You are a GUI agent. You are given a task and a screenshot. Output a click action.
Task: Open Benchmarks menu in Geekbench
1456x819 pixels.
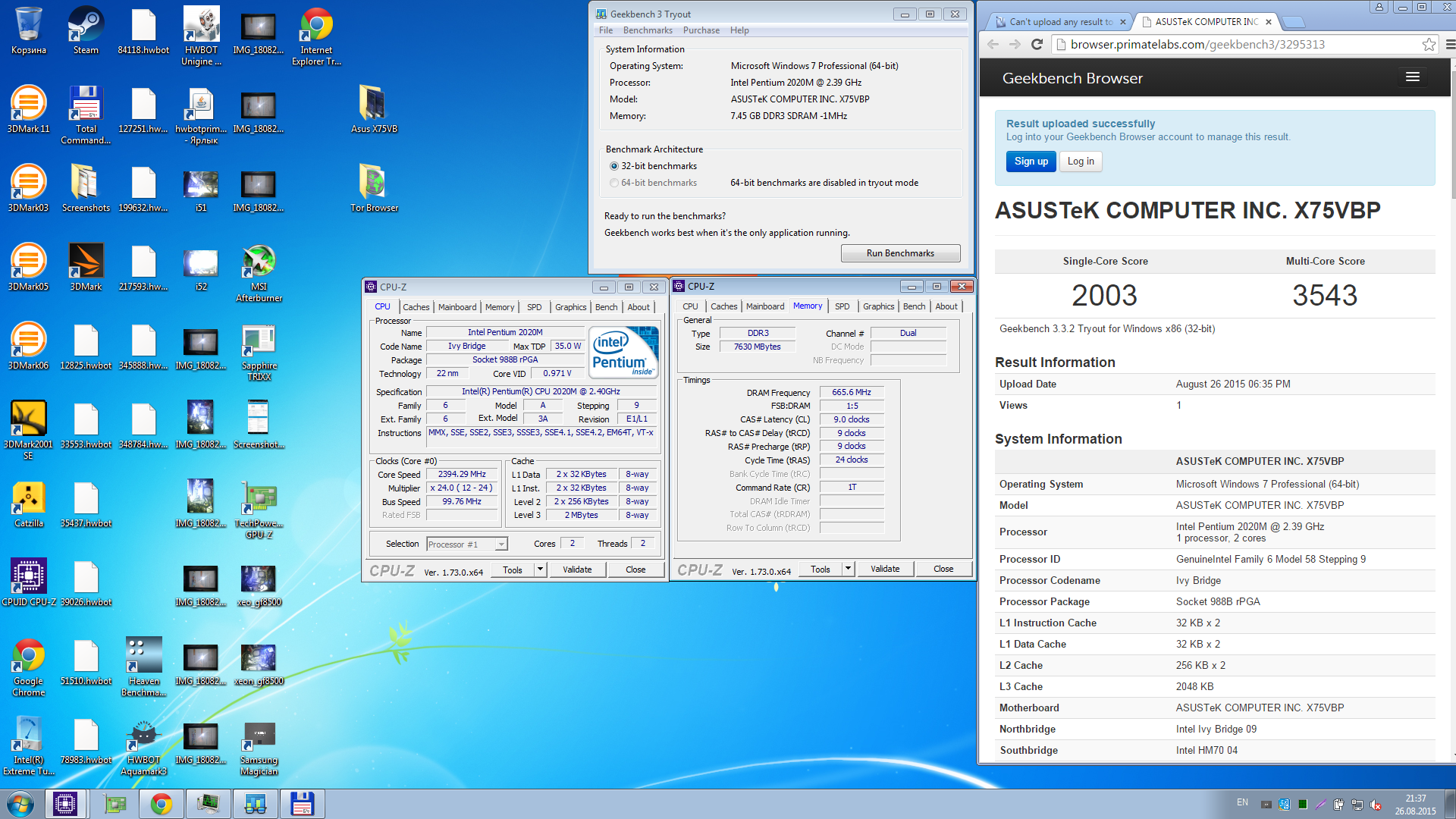(x=648, y=30)
